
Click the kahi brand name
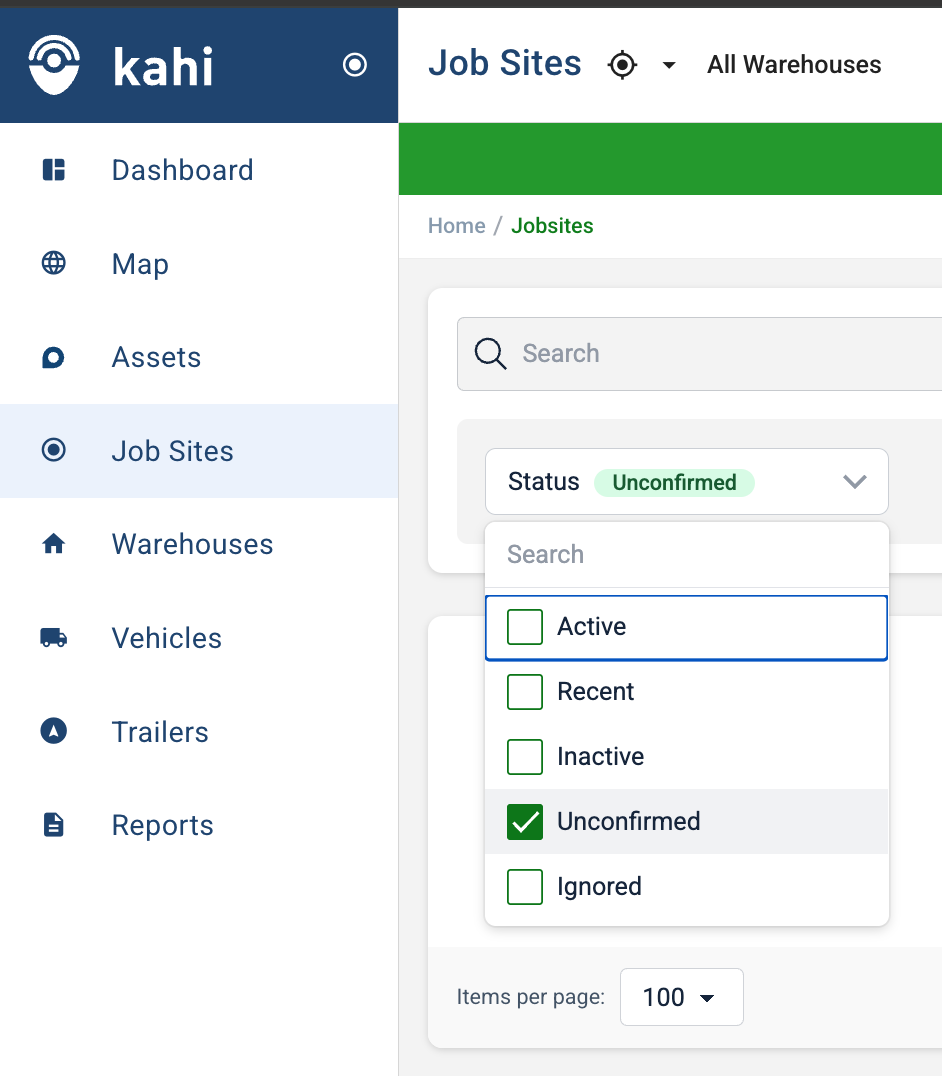[163, 67]
